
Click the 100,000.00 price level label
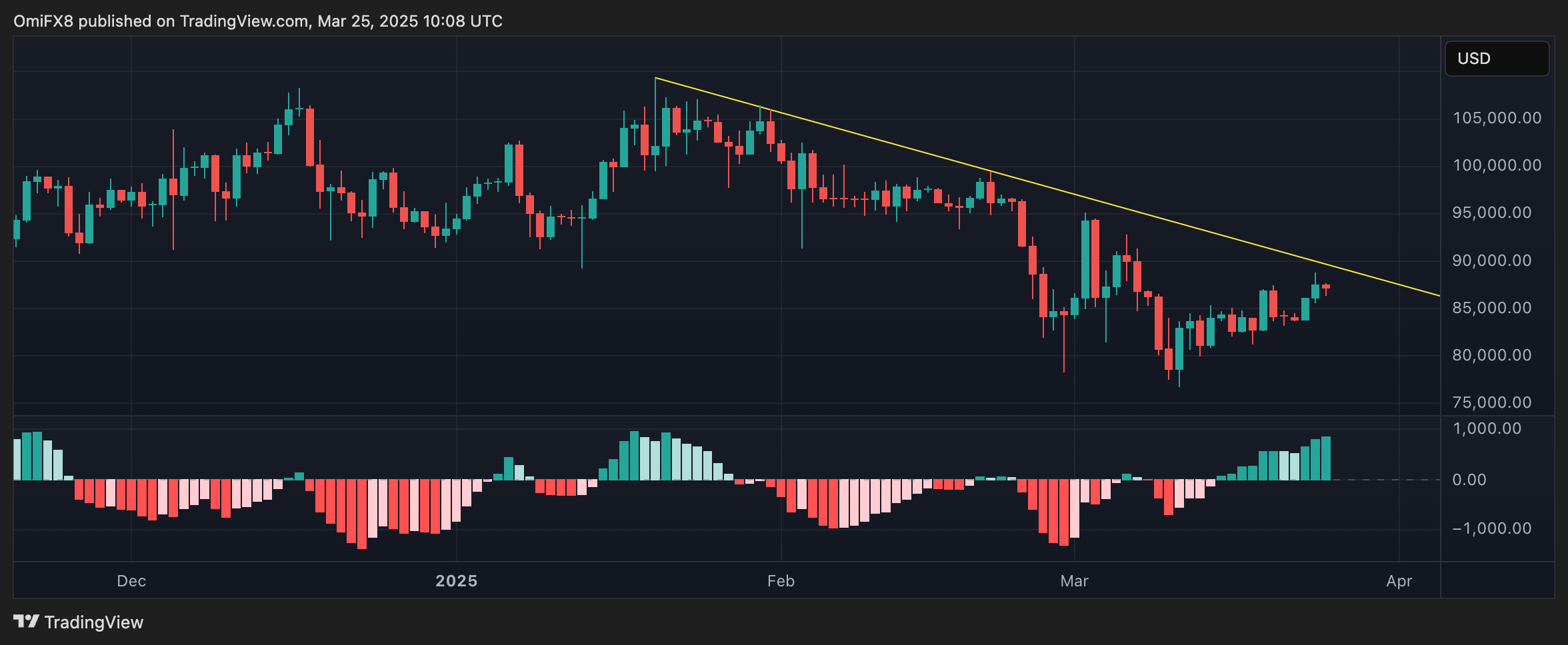click(x=1497, y=165)
